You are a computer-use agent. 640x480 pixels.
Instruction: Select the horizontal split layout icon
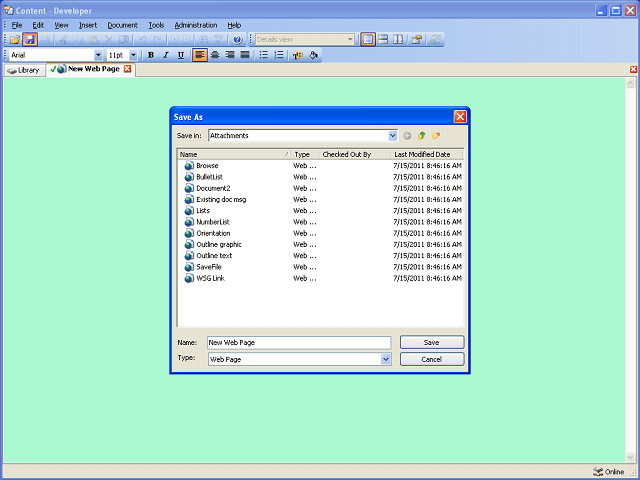tap(383, 40)
